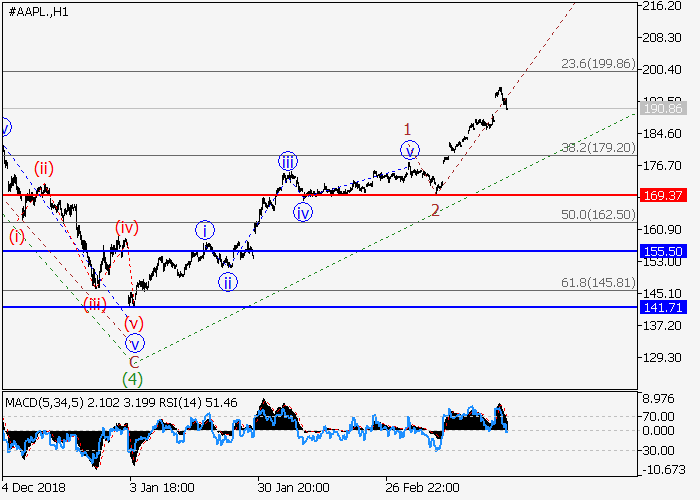Click the 4 Dec 2018 date label
Image resolution: width=700 pixels, height=500 pixels.
click(x=34, y=488)
